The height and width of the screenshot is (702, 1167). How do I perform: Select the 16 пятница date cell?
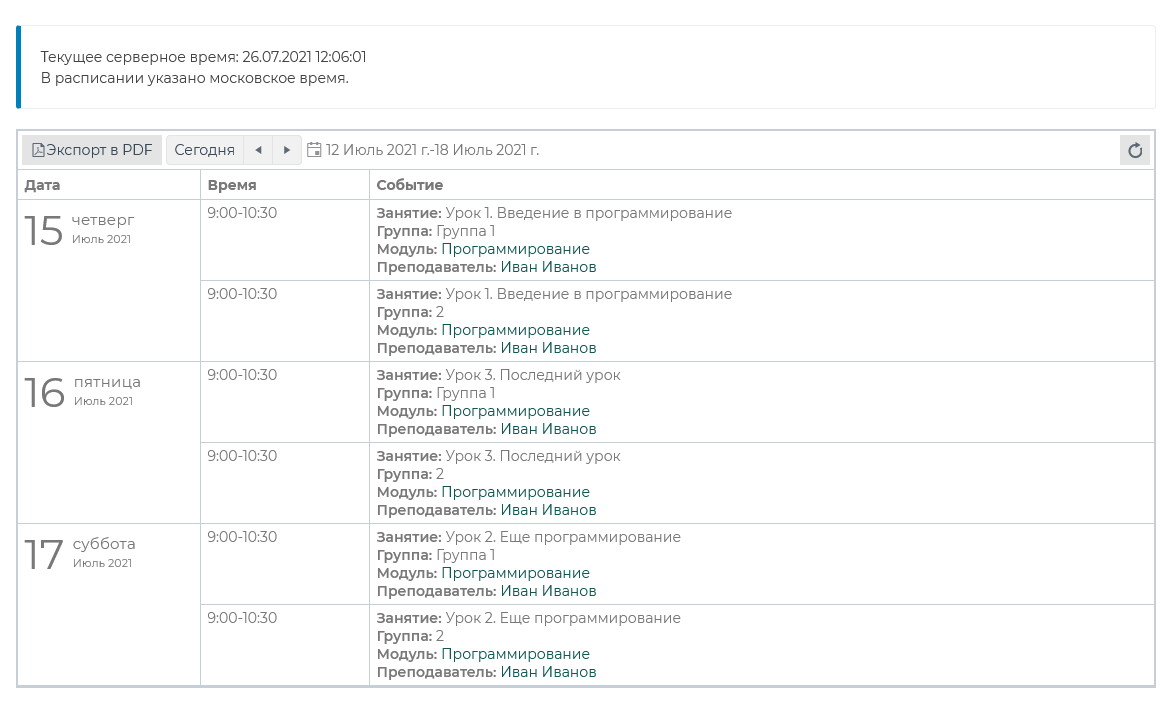[x=82, y=391]
